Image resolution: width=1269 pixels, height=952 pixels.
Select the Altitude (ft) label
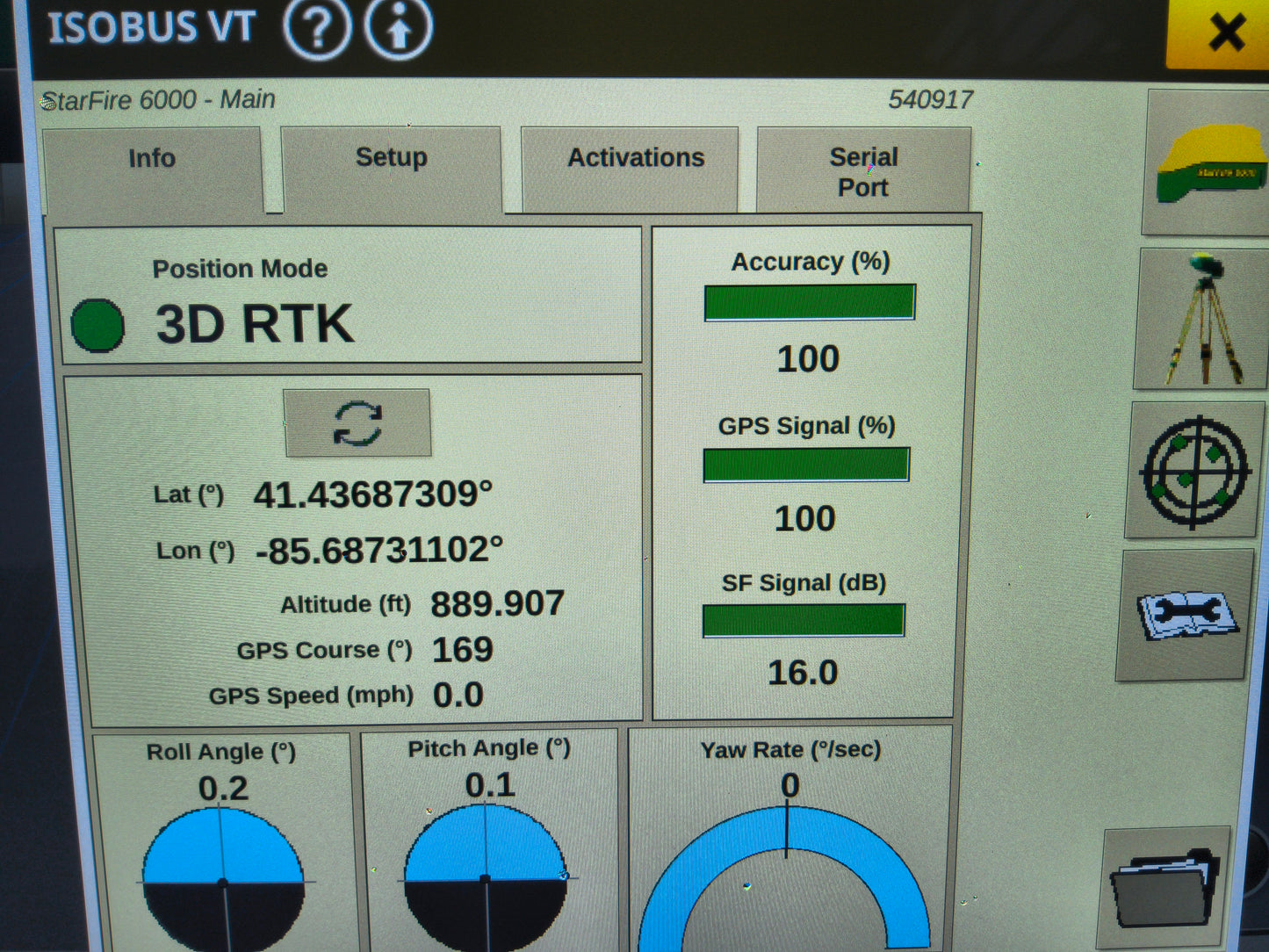[x=345, y=604]
